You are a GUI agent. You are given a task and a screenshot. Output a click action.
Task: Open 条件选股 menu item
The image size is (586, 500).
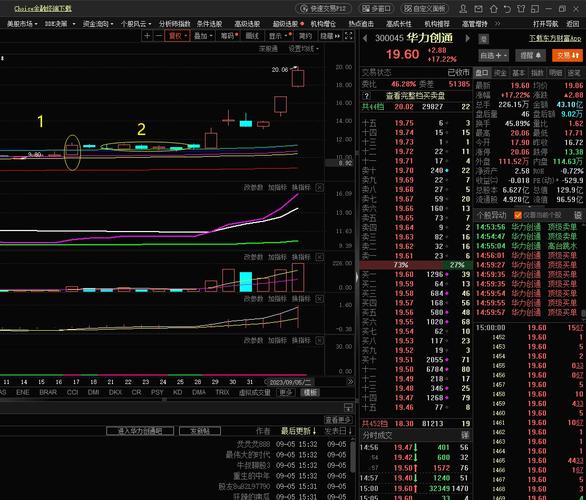click(209, 24)
